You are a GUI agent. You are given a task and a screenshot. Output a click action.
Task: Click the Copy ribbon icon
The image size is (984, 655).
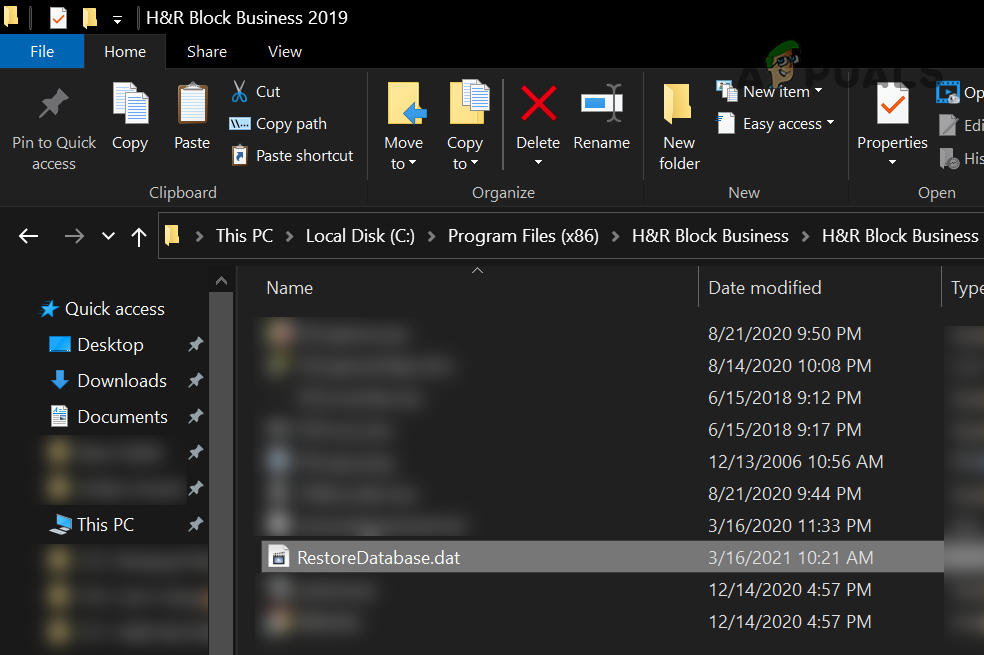pos(131,104)
